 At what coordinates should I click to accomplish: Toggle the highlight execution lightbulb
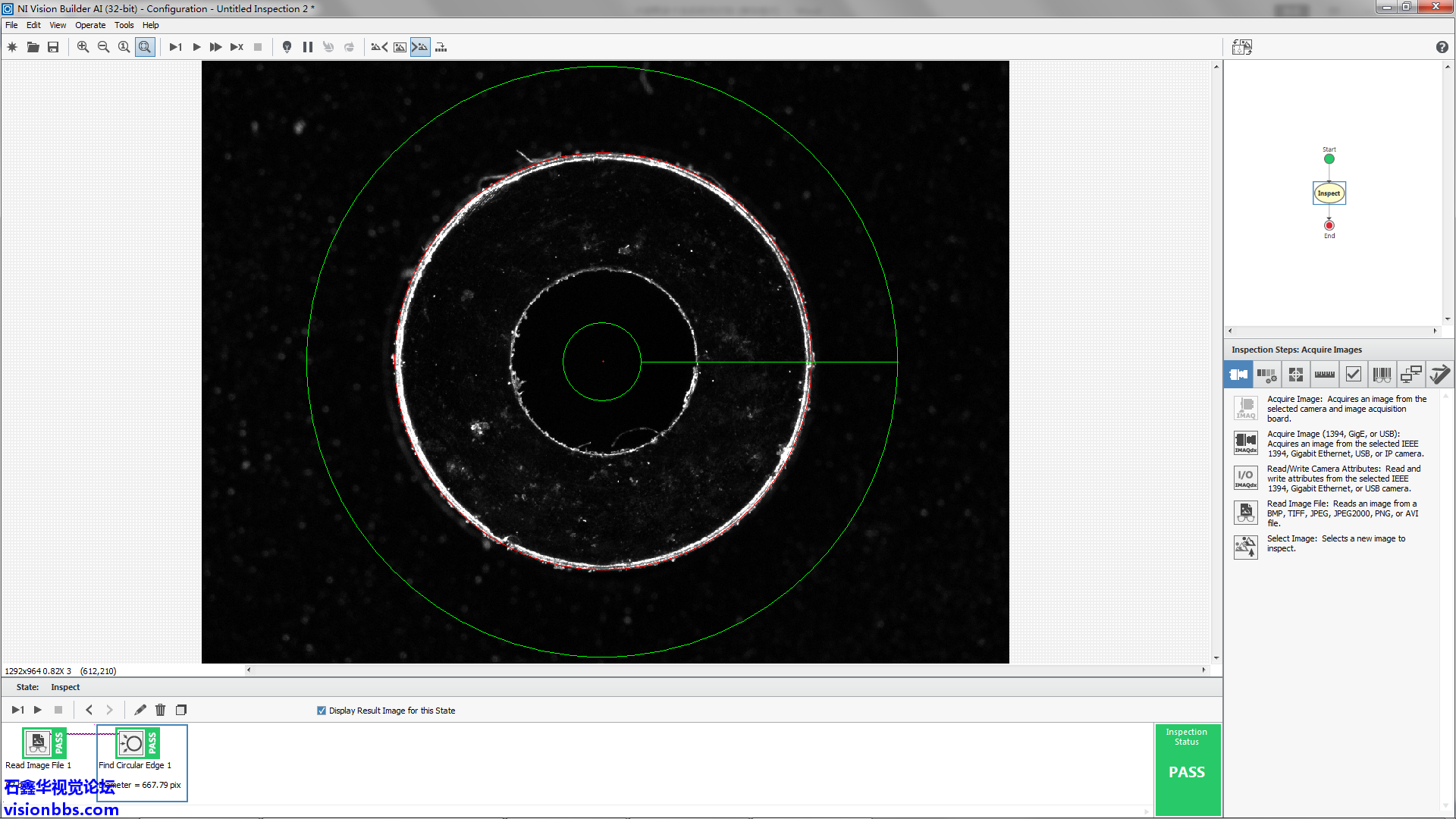click(287, 47)
